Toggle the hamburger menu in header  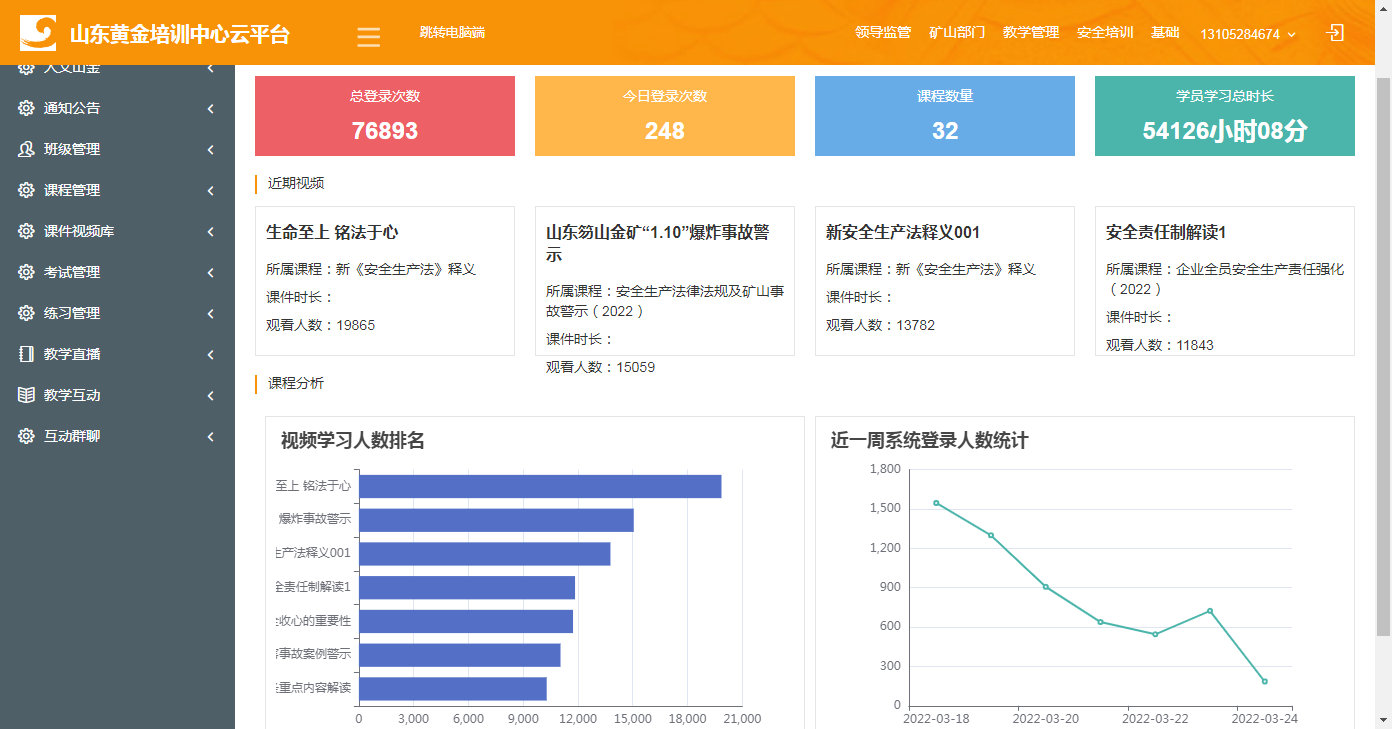(x=368, y=36)
